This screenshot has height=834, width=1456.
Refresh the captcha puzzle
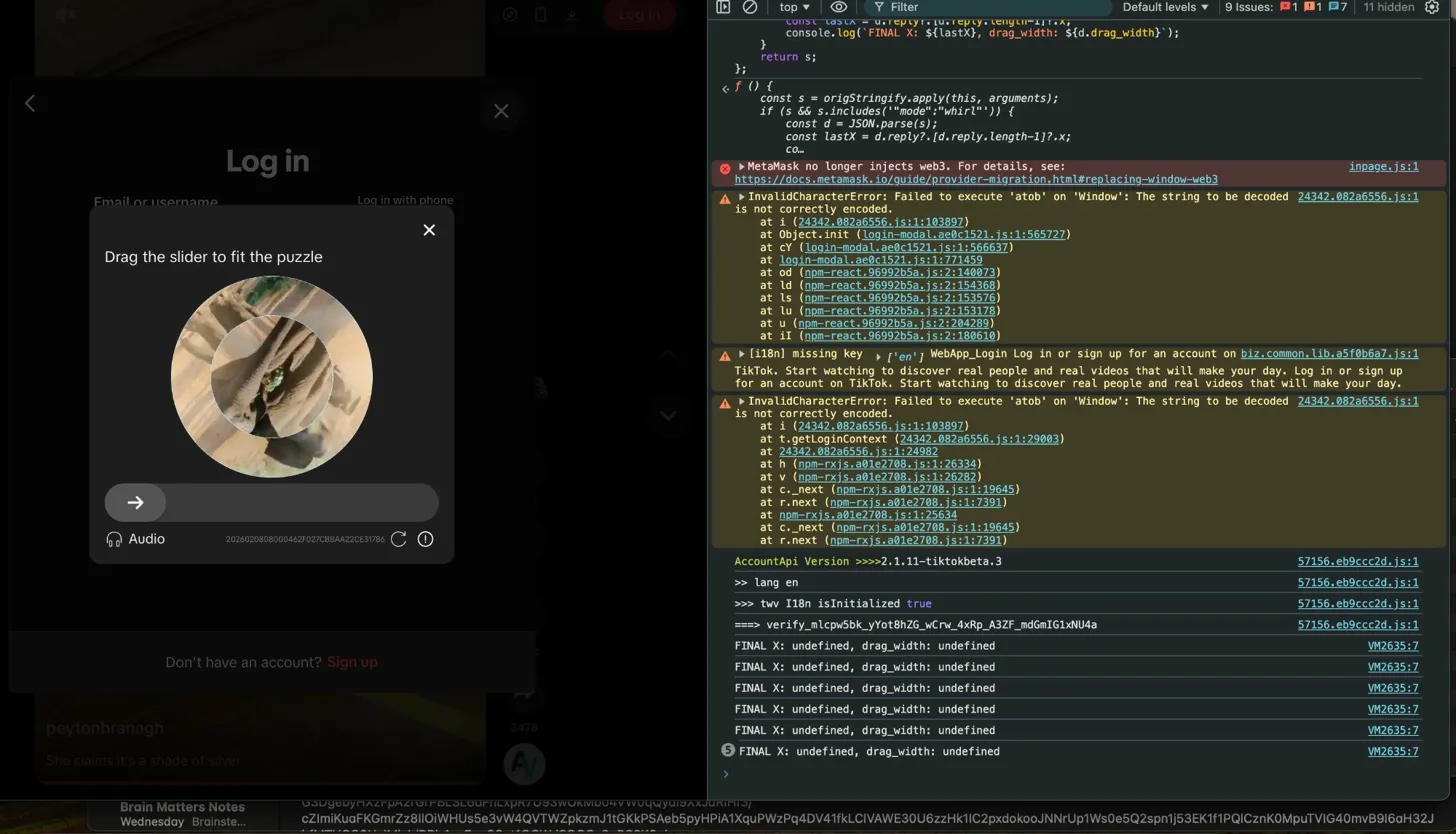(x=399, y=538)
